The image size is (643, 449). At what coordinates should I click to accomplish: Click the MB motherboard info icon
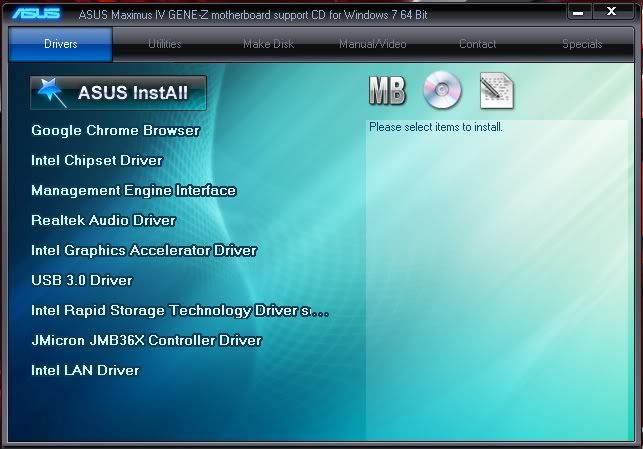[x=387, y=91]
